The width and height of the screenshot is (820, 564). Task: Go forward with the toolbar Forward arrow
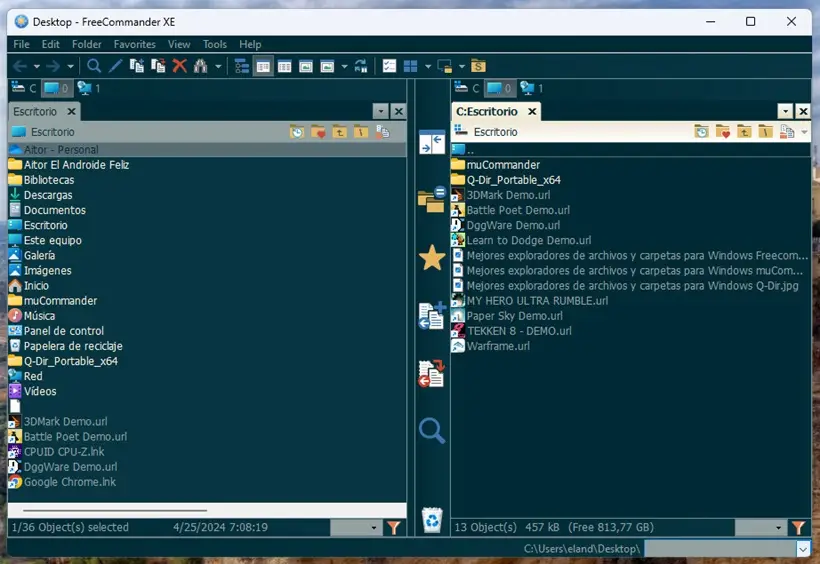(x=53, y=66)
